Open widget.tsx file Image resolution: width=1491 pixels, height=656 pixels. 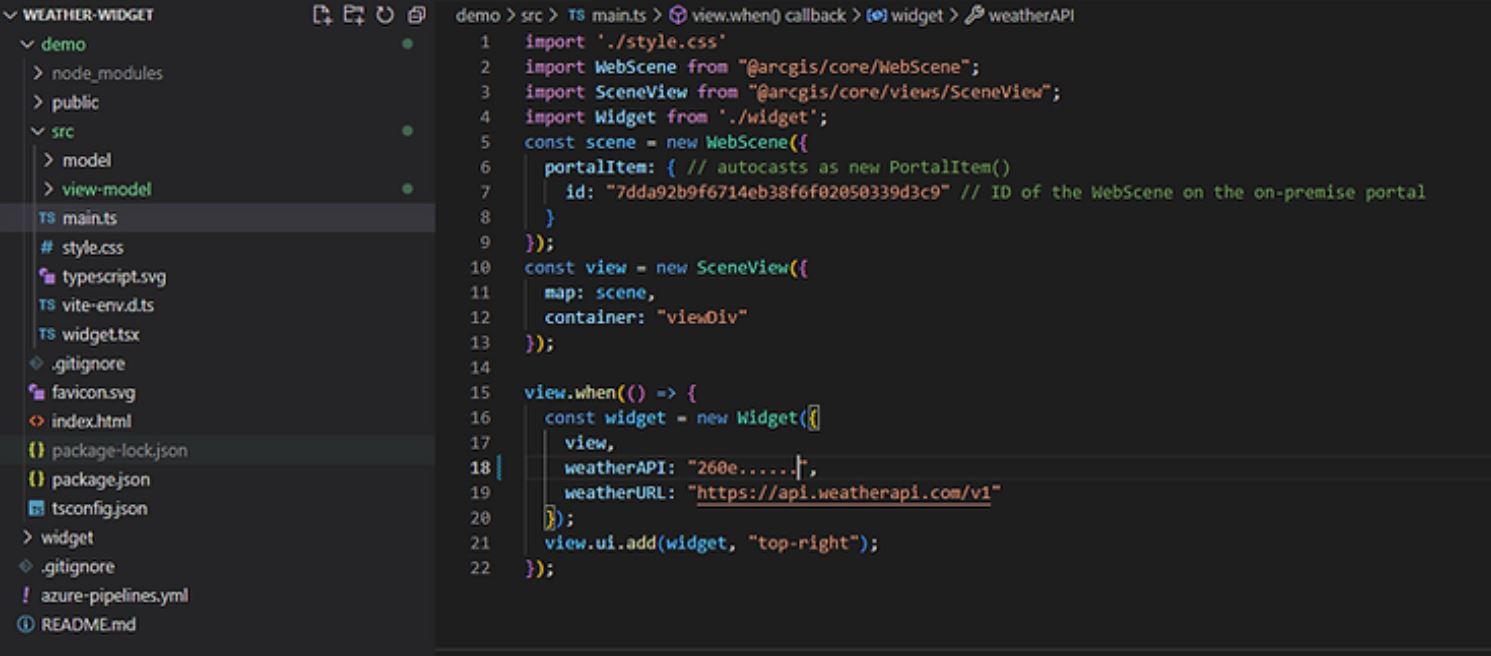[101, 334]
